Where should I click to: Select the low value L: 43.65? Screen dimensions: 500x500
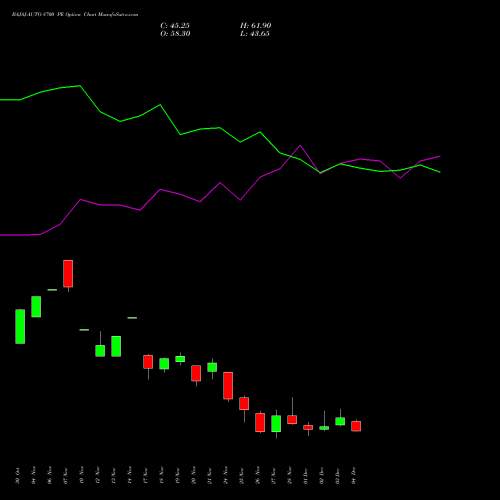tap(255, 34)
